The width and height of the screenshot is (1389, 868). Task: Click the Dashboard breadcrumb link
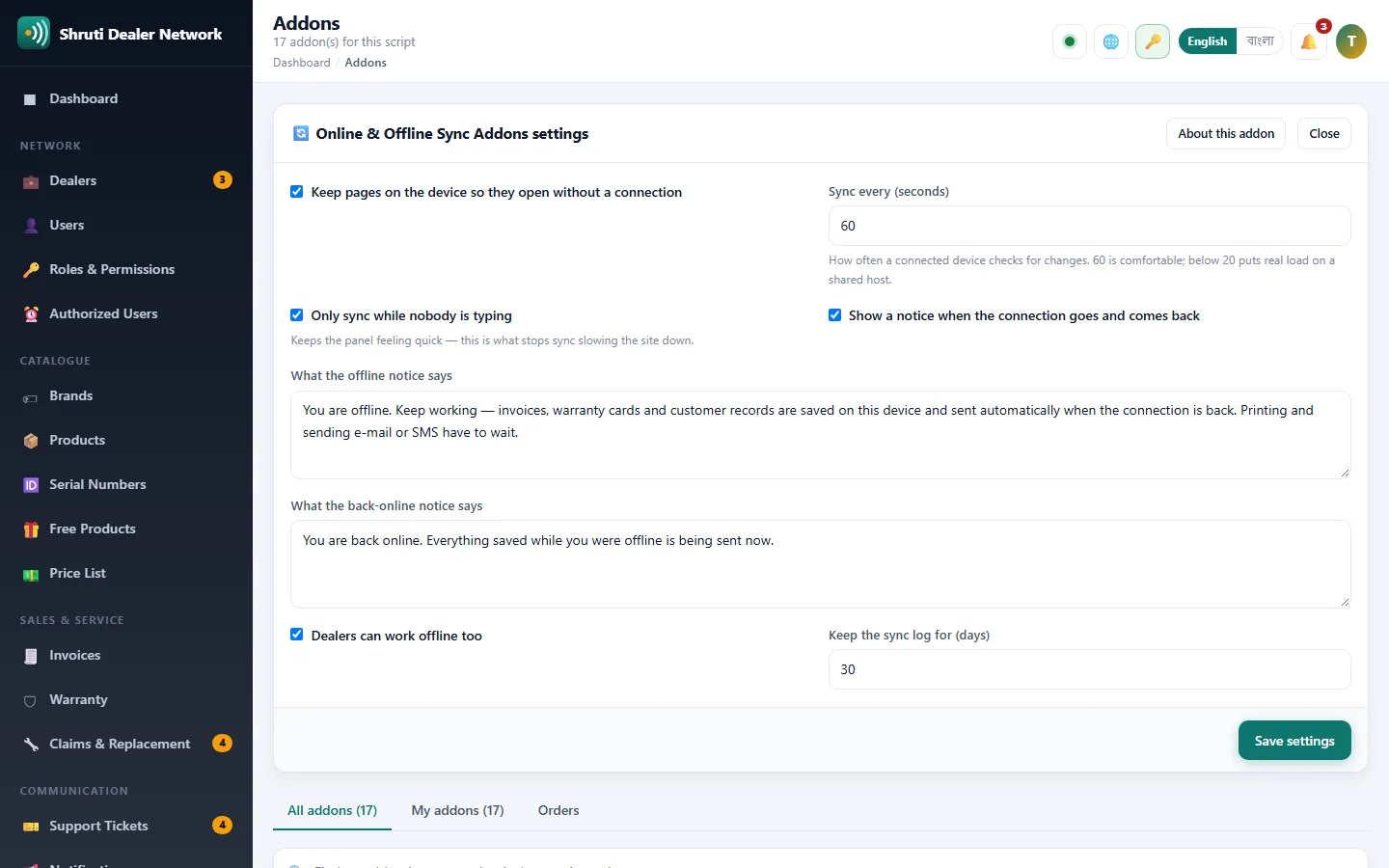[x=302, y=63]
